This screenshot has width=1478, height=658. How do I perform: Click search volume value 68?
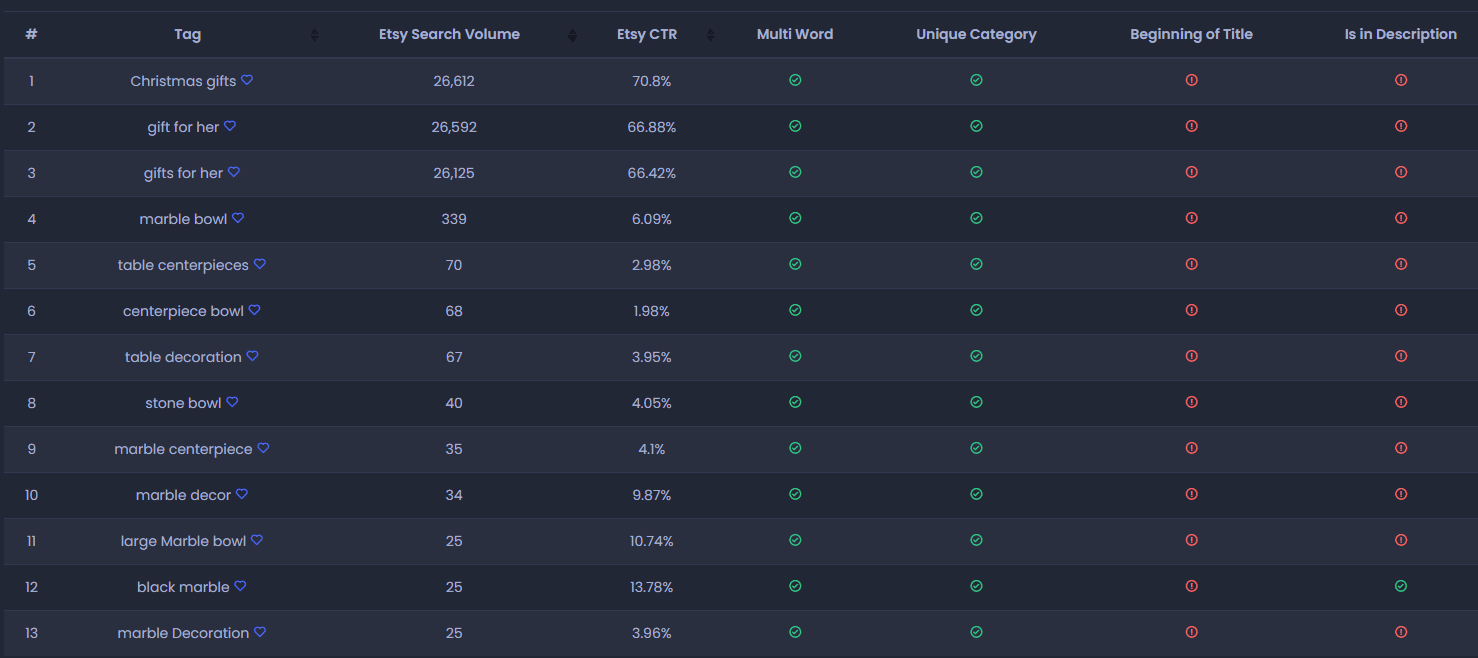coord(454,311)
